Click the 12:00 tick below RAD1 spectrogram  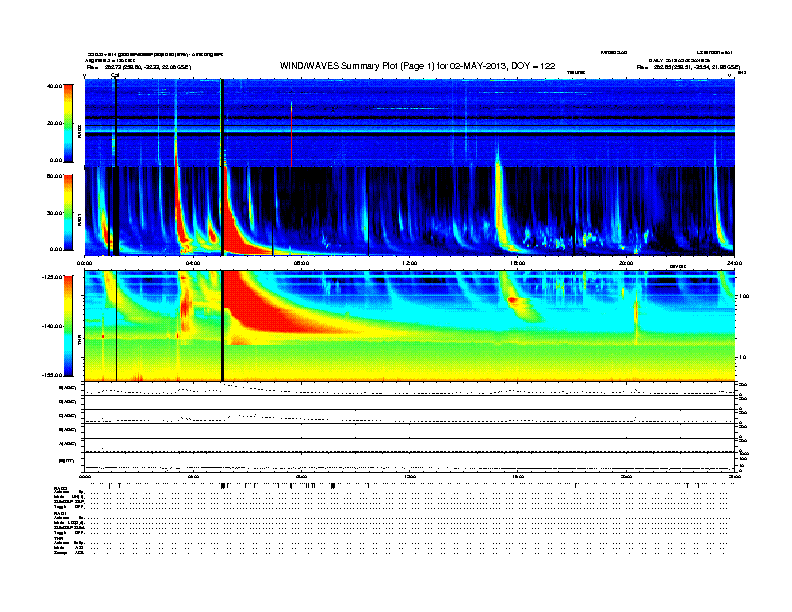coord(410,263)
